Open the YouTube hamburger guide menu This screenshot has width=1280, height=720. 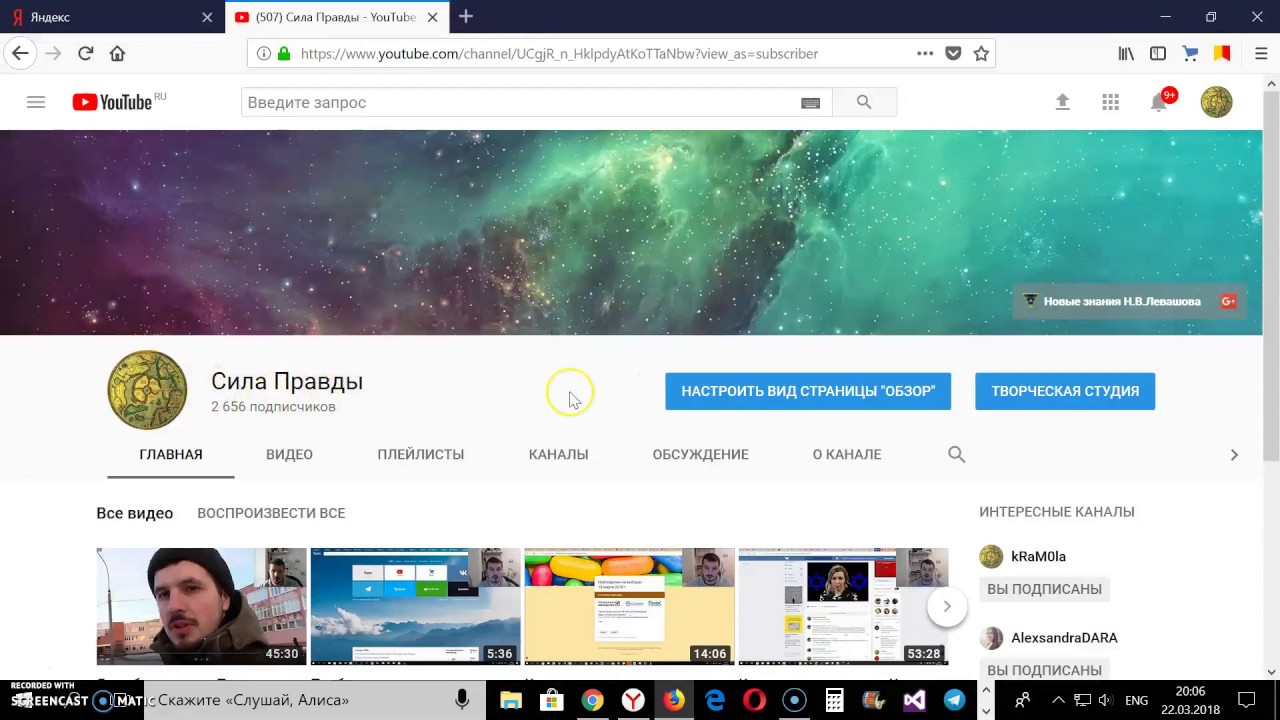coord(36,102)
